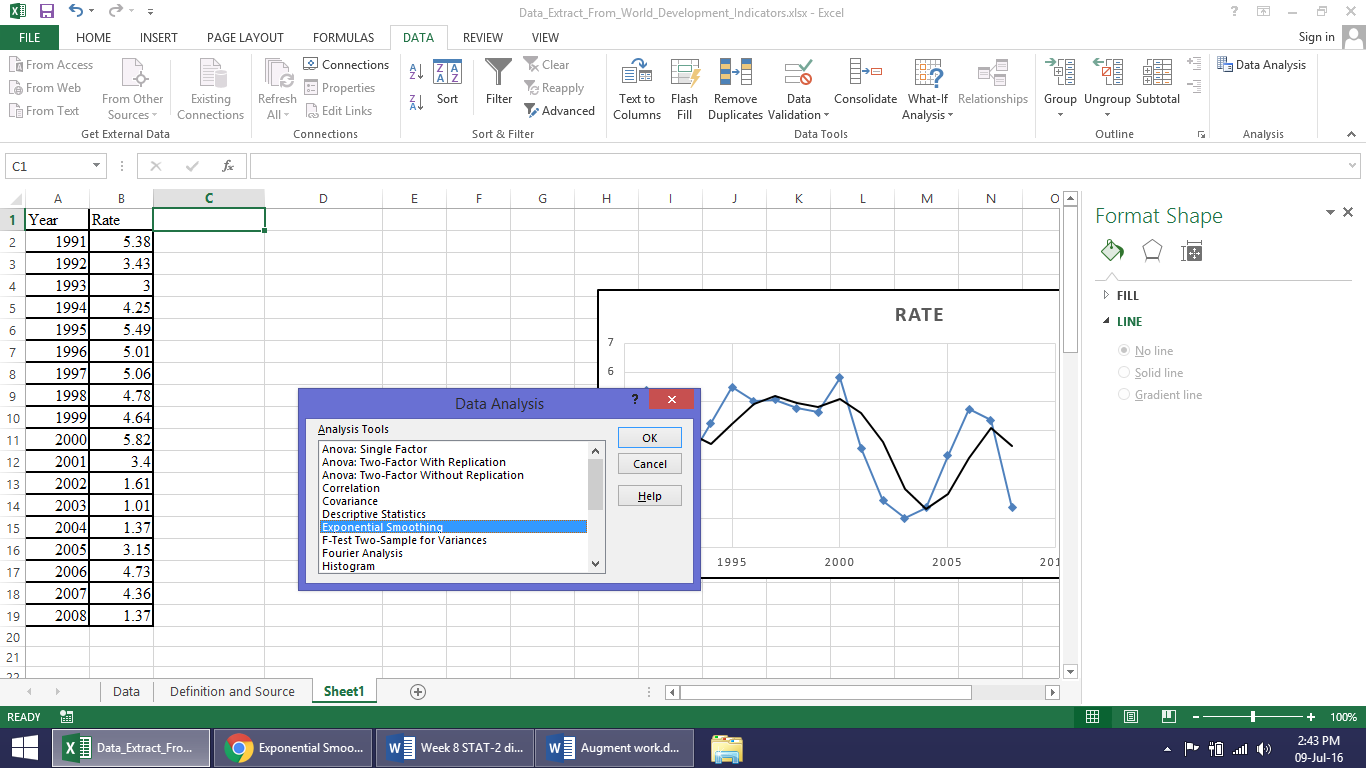The image size is (1366, 768).
Task: Select the Solid line option
Action: point(1125,373)
